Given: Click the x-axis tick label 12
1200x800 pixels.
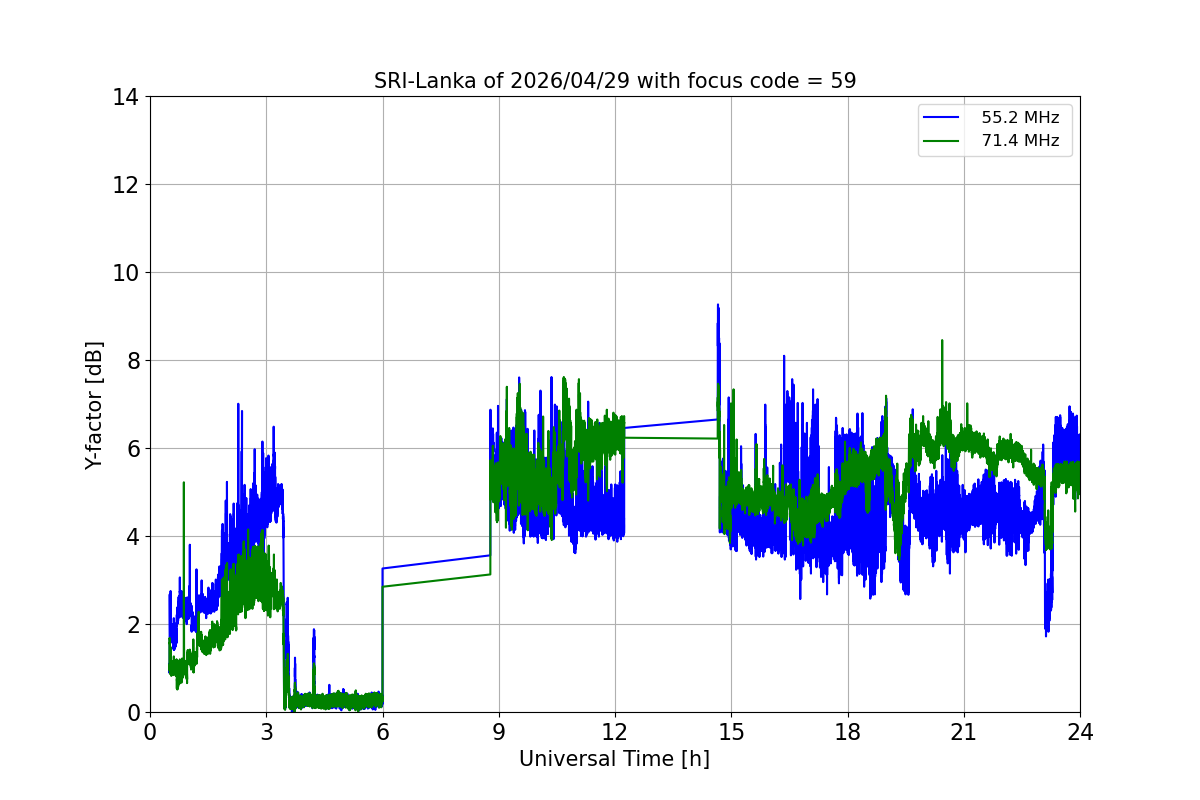Looking at the screenshot, I should 615,731.
